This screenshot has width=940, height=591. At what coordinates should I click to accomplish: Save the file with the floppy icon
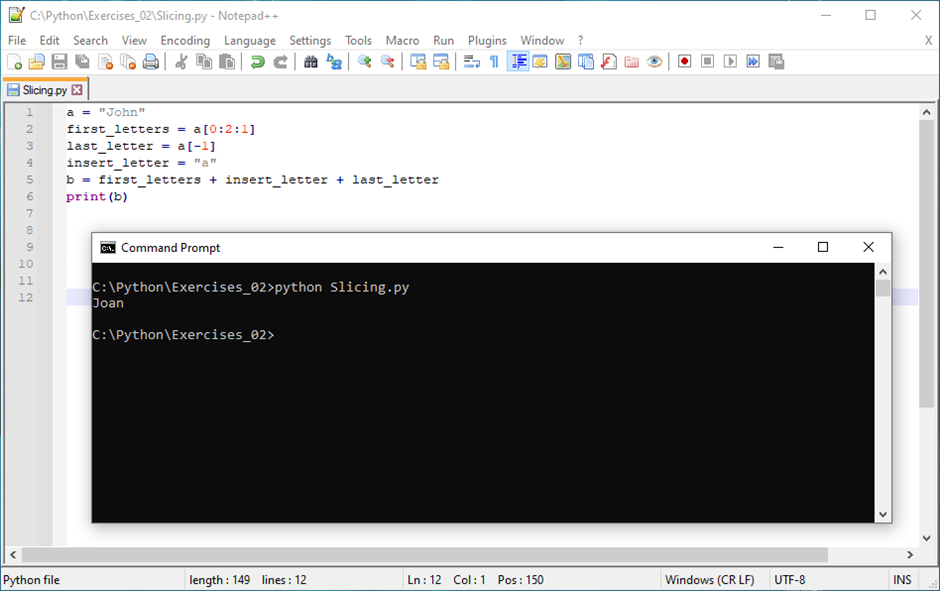pos(59,62)
